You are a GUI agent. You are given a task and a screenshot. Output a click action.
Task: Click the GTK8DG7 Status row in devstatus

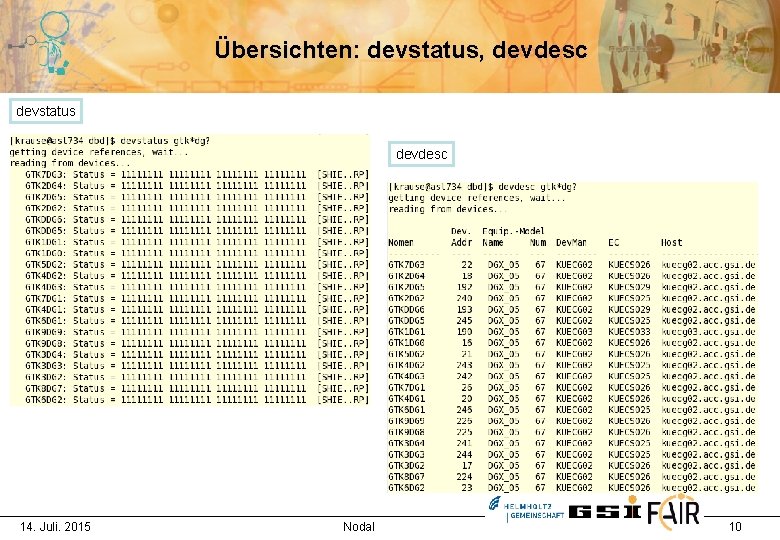[197, 388]
